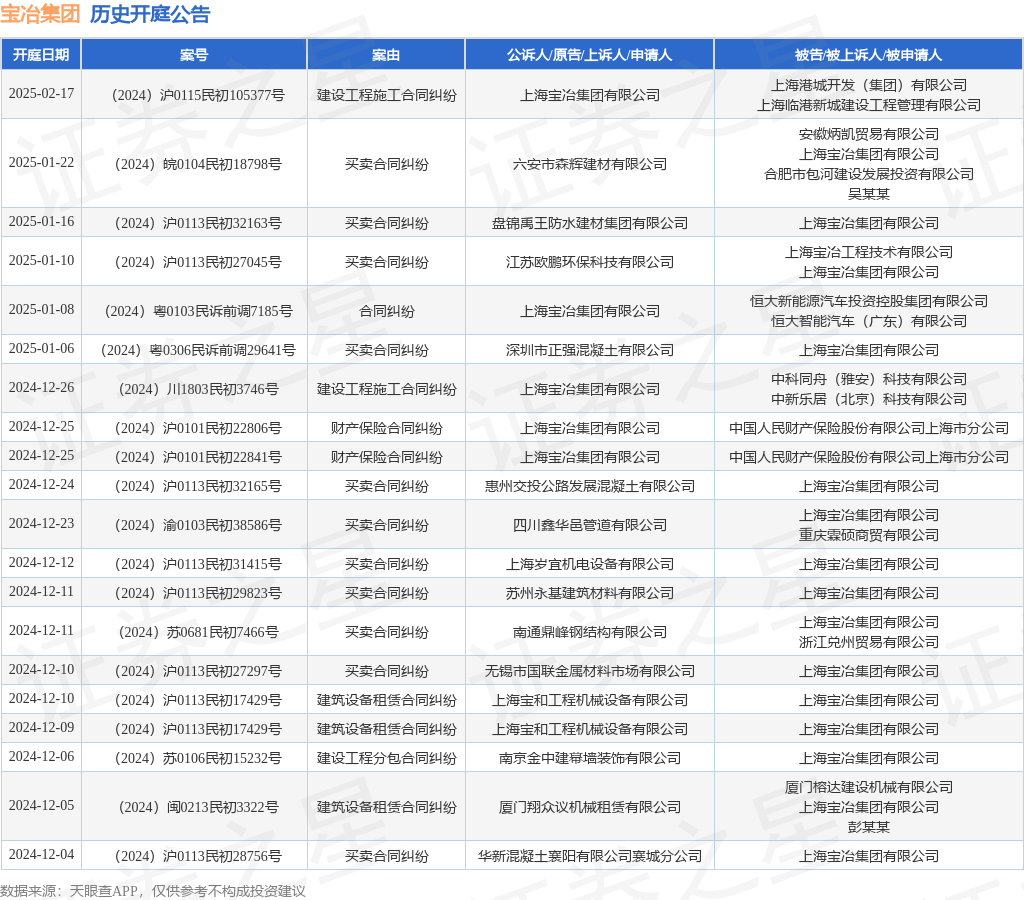The image size is (1024, 900).
Task: Click defendant 中科同舟（雅安）科技有限公司
Action: coord(869,379)
